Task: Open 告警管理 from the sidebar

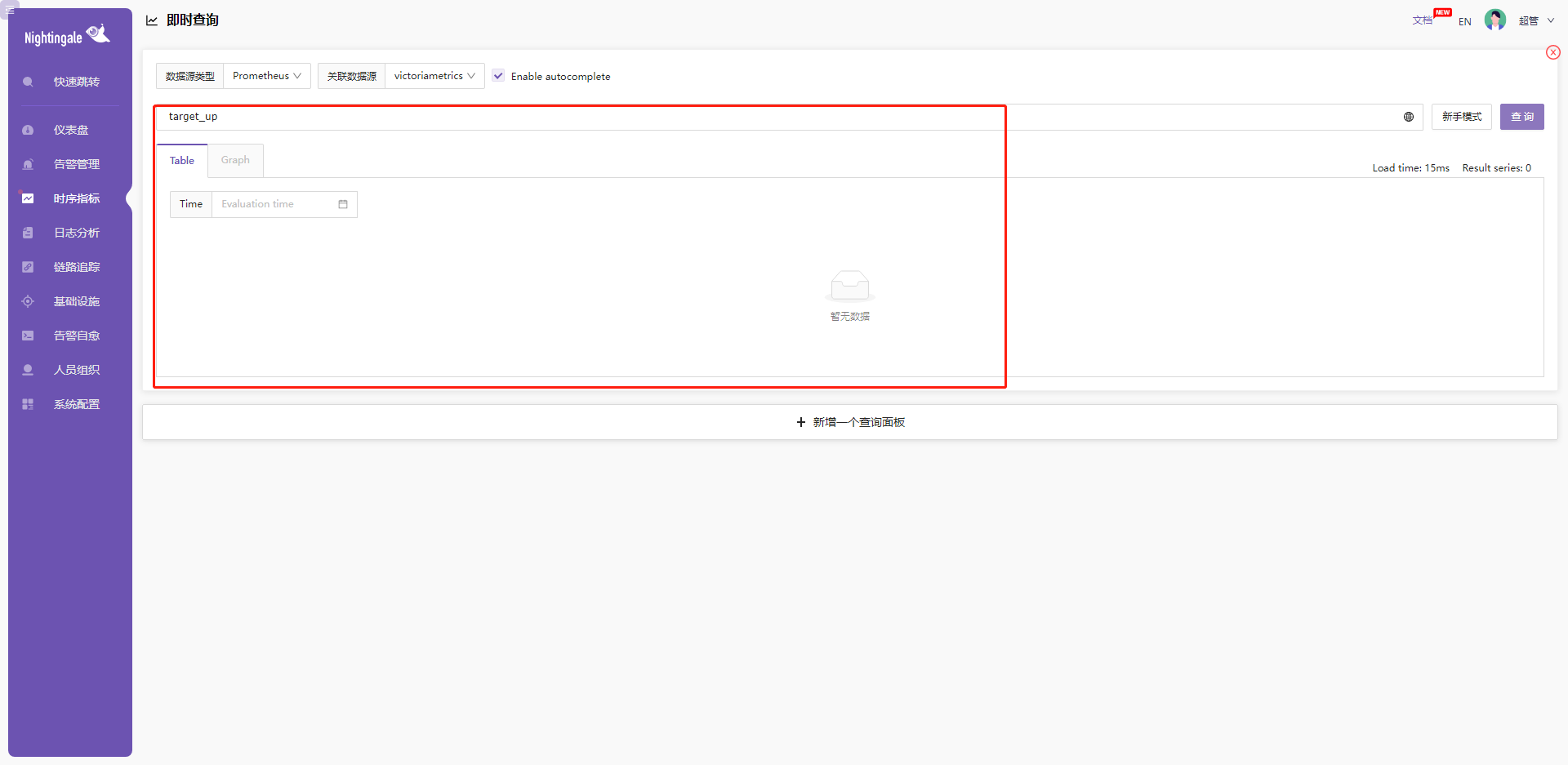Action: point(76,164)
